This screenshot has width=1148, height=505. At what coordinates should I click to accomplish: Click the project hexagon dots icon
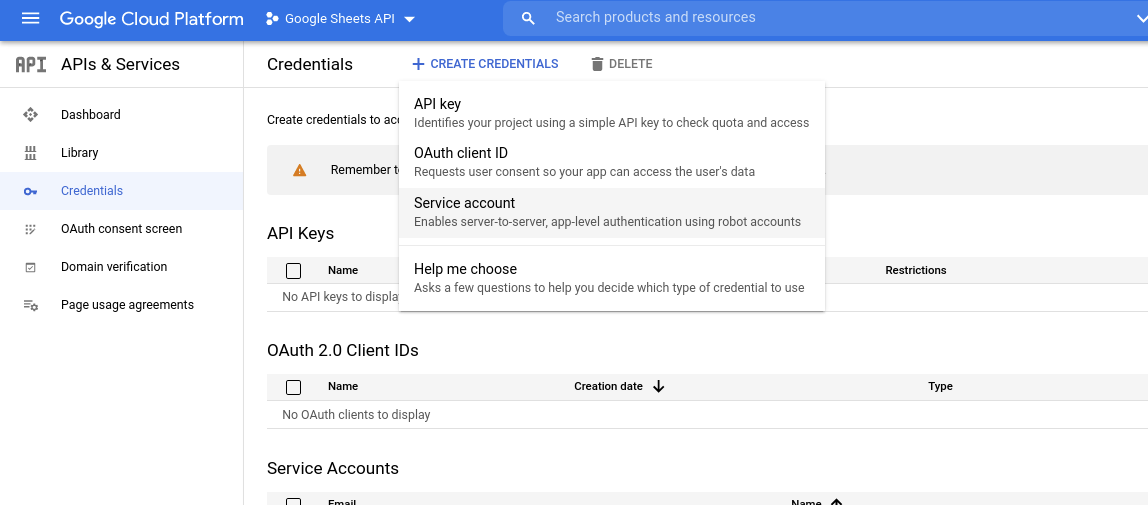point(272,19)
